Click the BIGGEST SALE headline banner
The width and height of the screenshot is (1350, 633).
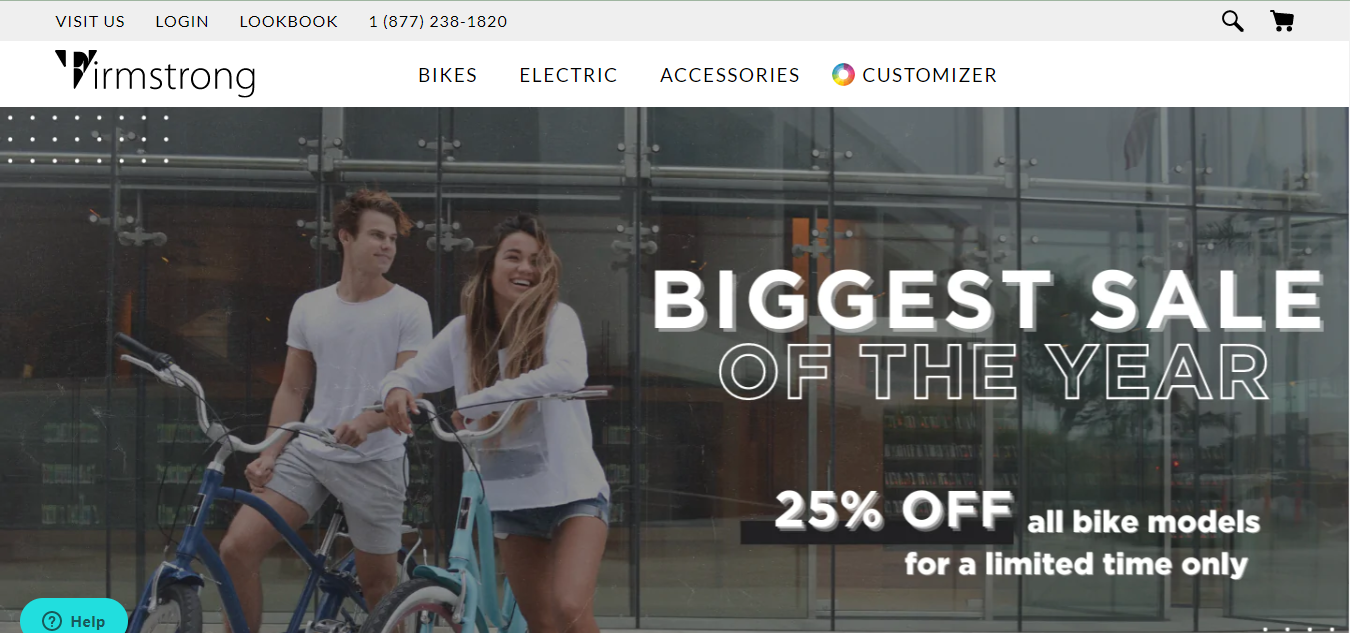pos(988,302)
